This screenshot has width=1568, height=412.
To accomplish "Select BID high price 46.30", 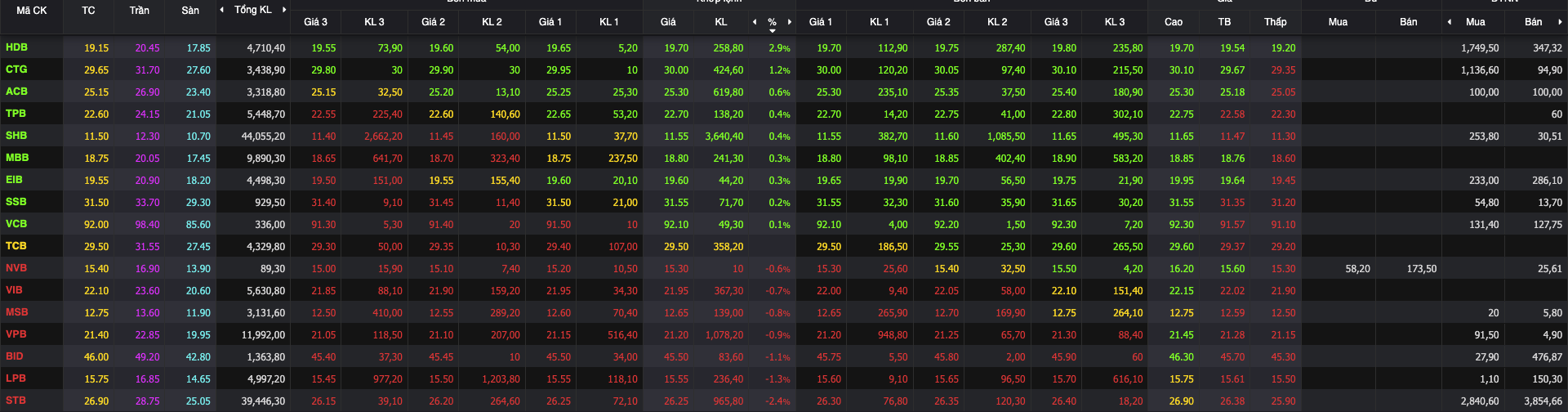I will pyautogui.click(x=1181, y=357).
